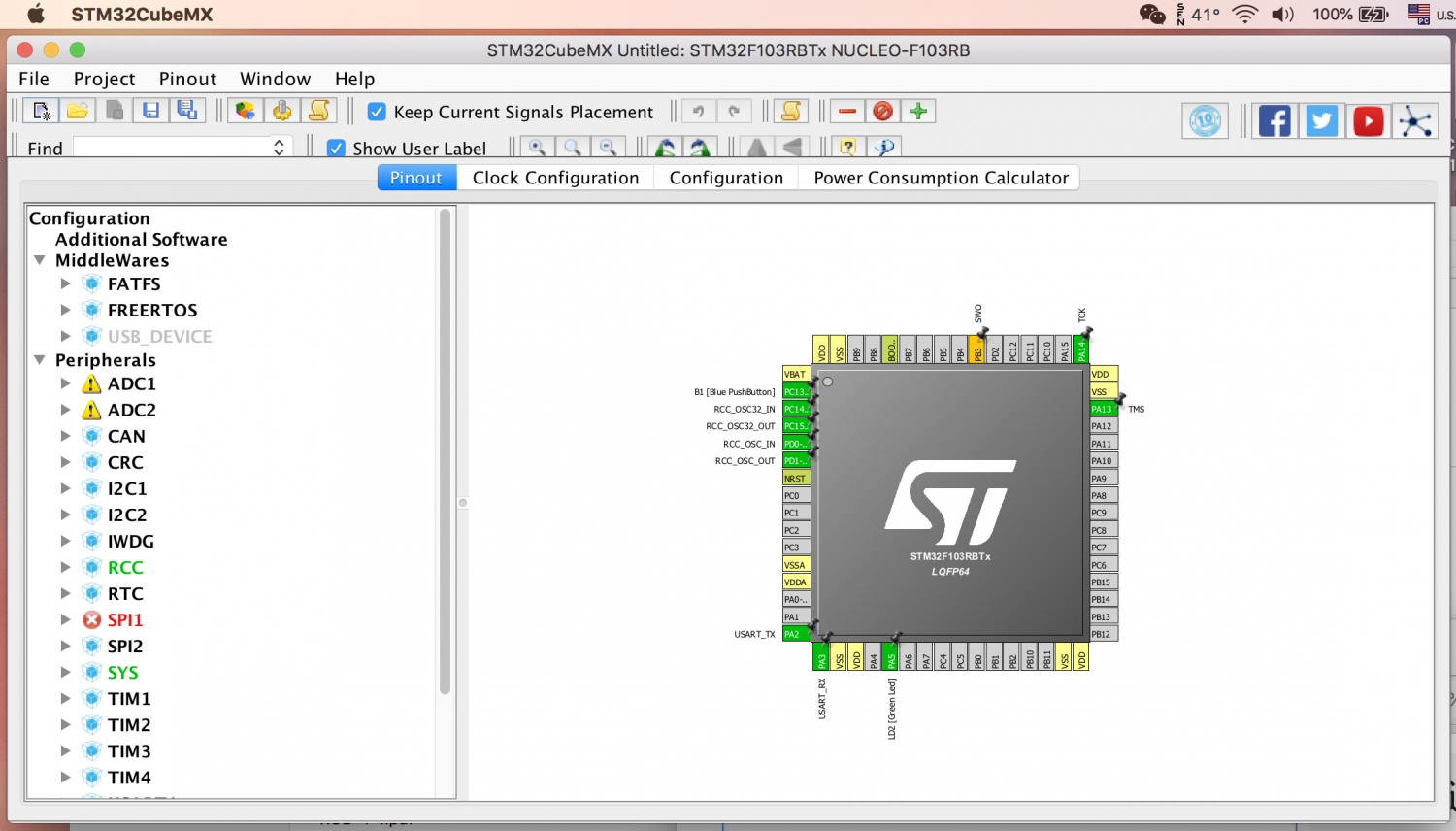Click pin PA2 labeled USART_TX

(796, 634)
